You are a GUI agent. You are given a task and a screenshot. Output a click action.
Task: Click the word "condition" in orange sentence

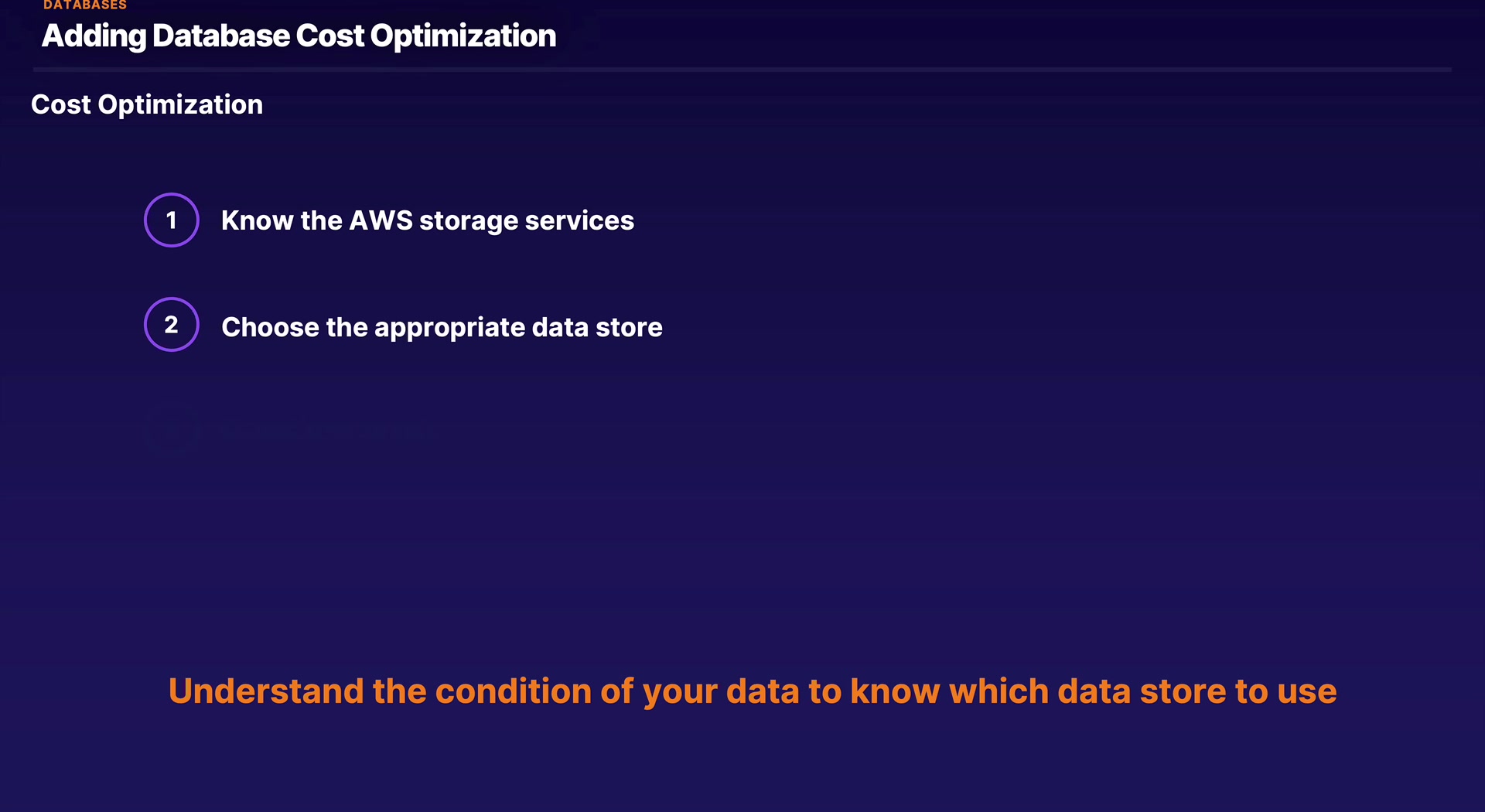[x=513, y=691]
